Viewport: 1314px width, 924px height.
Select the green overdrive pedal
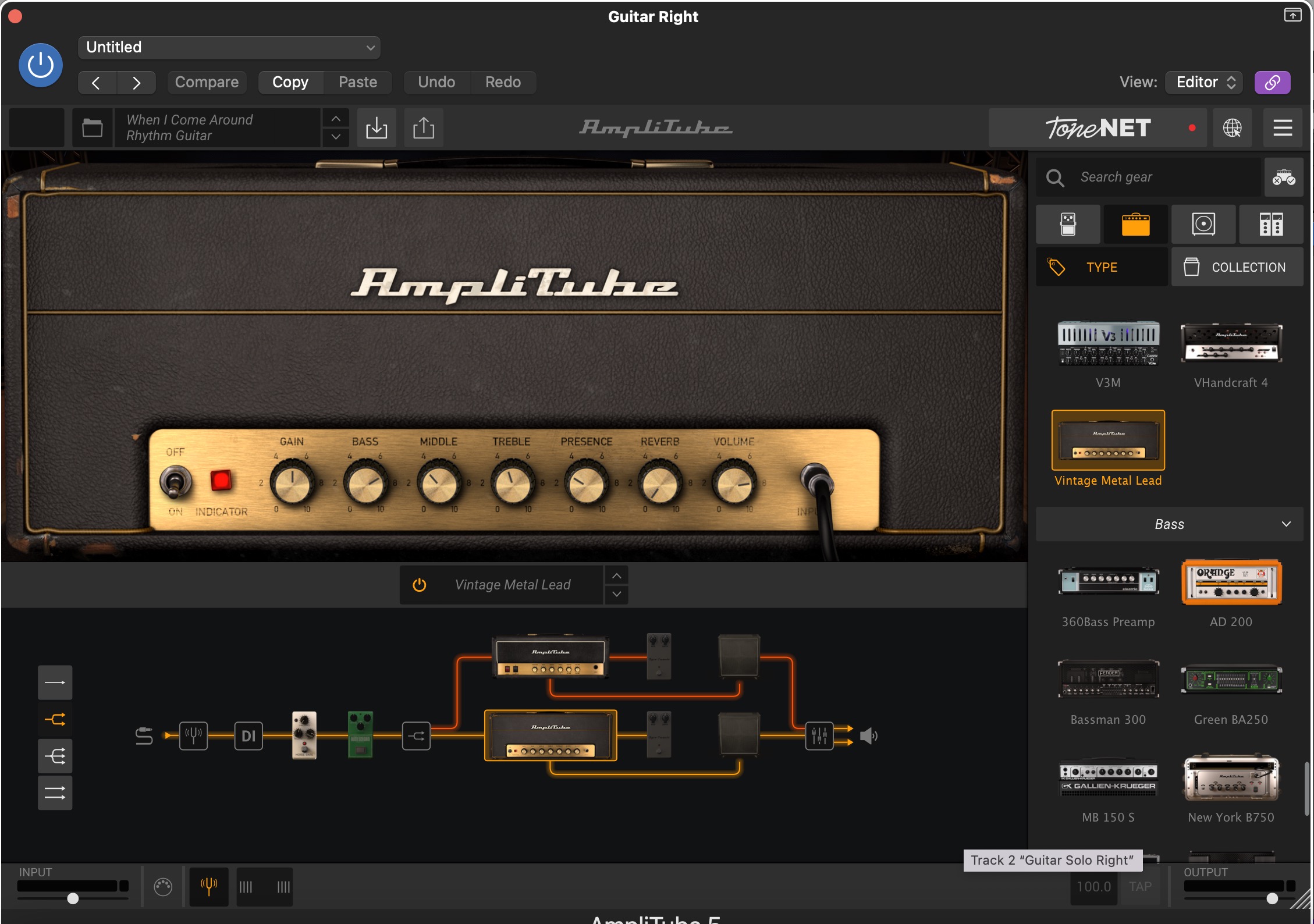click(360, 734)
